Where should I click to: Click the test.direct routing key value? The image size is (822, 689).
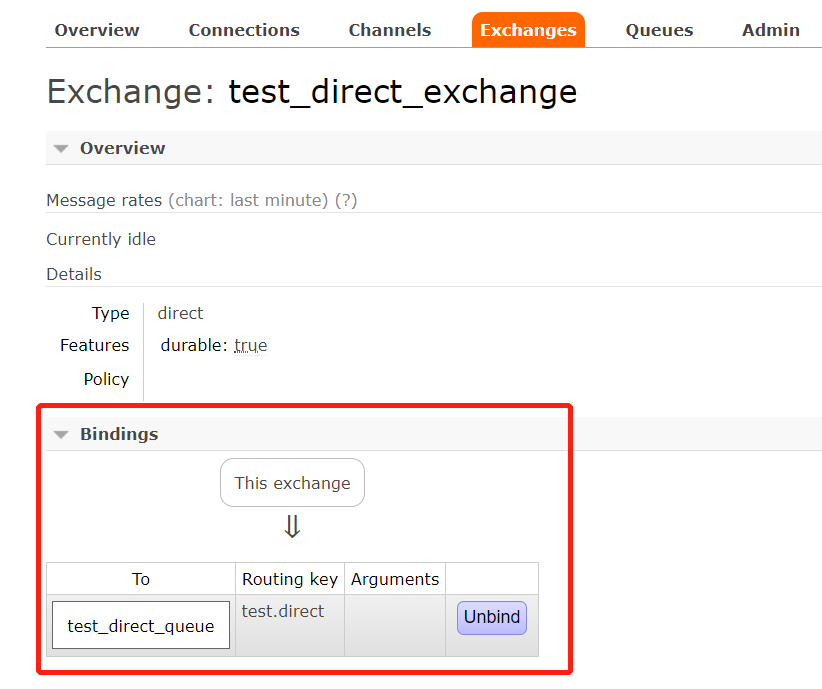point(283,611)
